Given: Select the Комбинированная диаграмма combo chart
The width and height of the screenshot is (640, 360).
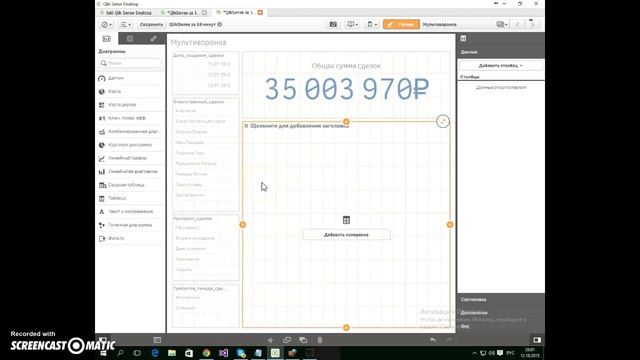Looking at the screenshot, I should pos(130,131).
